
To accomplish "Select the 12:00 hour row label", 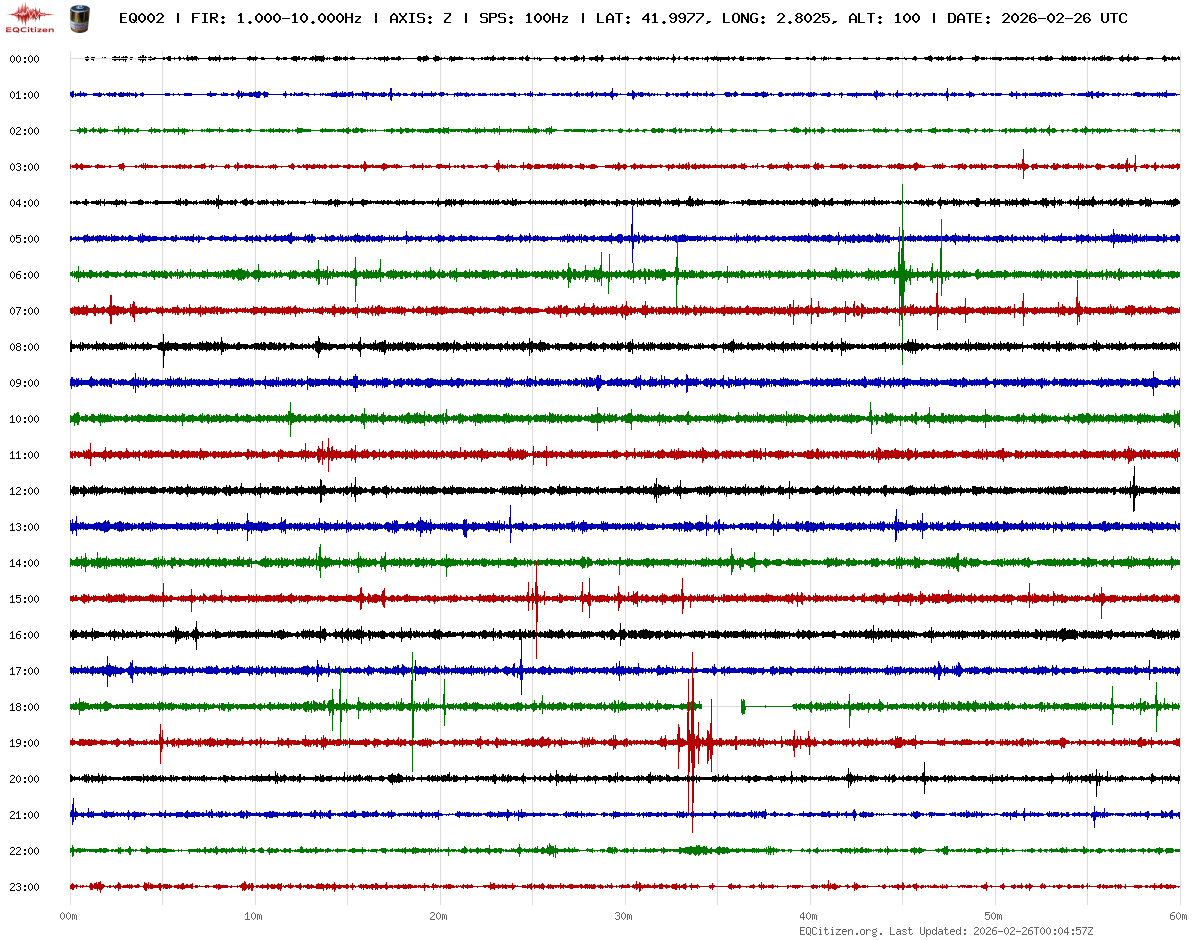I will pyautogui.click(x=24, y=491).
